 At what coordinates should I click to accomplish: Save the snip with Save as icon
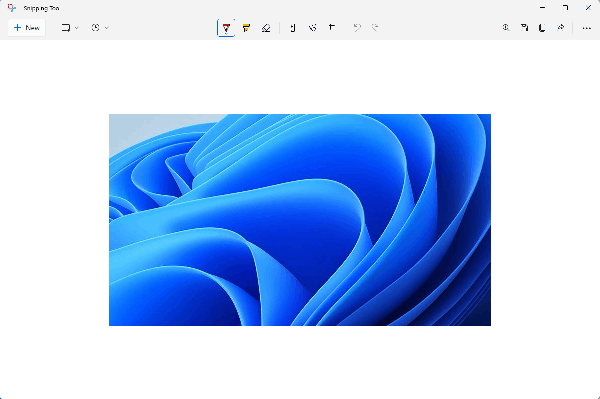524,28
